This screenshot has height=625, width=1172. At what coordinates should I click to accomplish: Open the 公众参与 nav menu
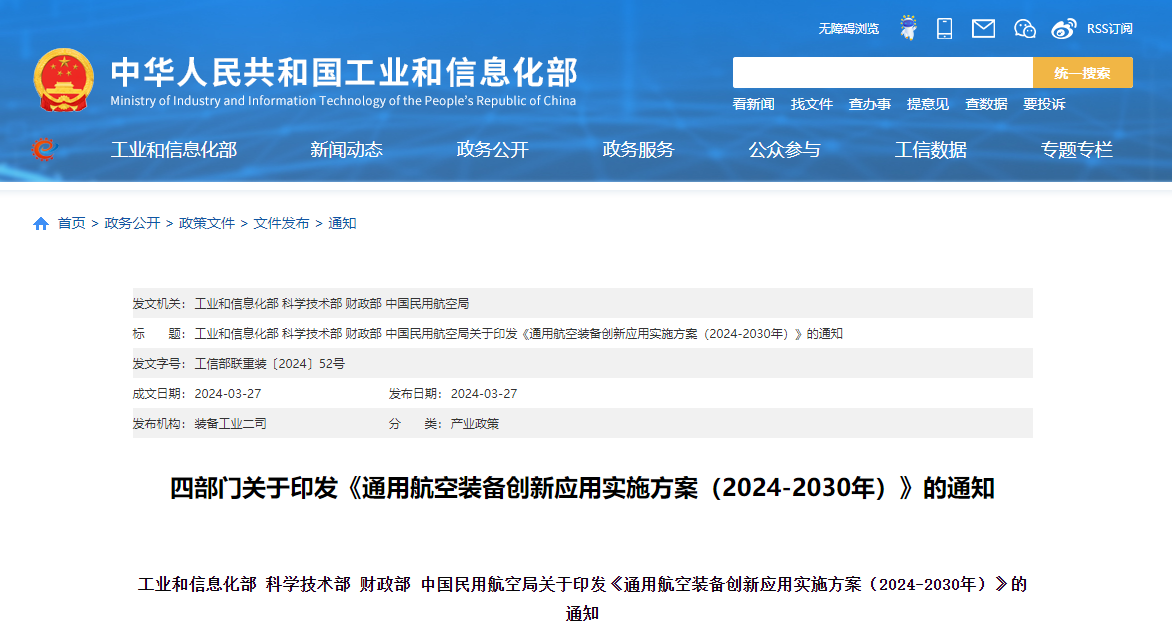coord(785,150)
